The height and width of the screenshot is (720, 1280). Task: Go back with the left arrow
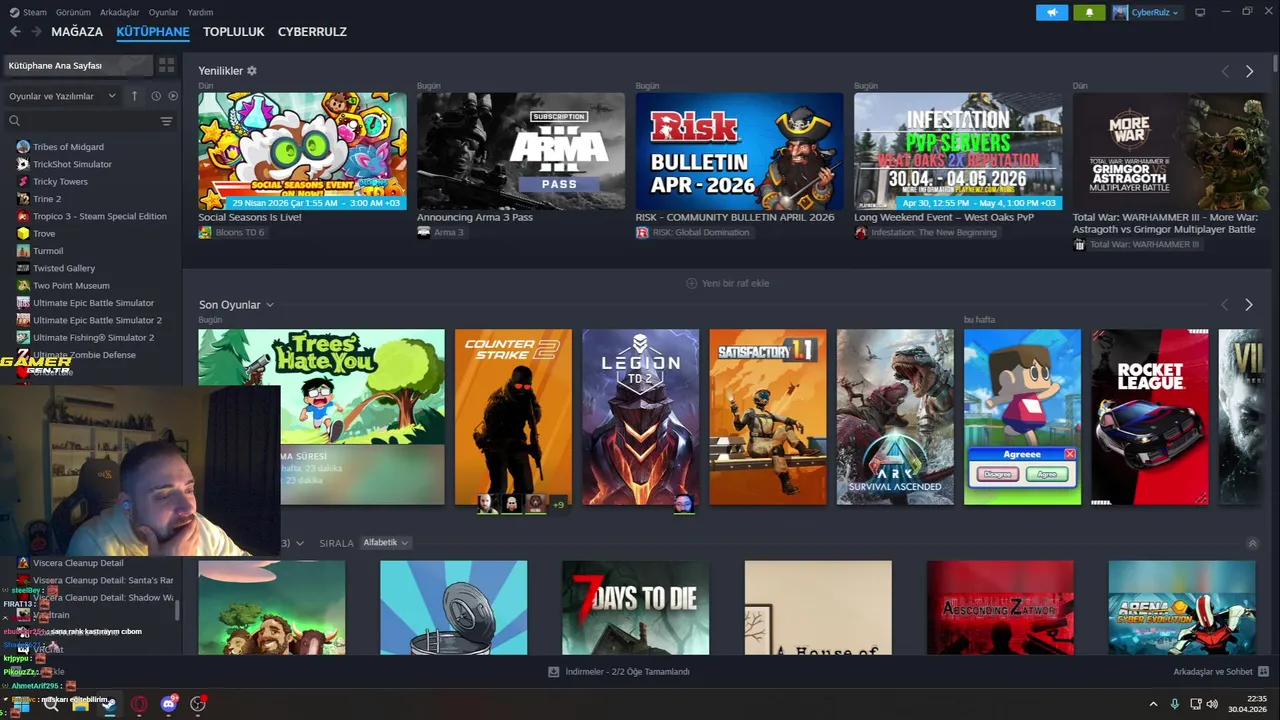point(15,32)
